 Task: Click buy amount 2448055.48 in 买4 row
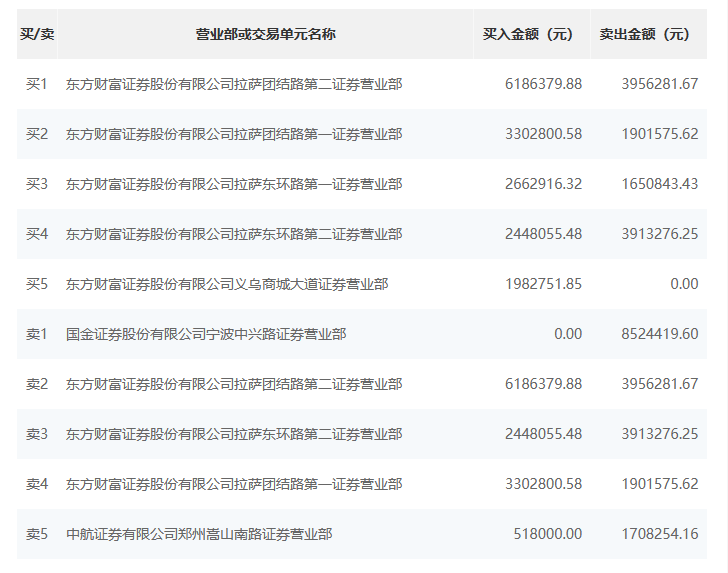(x=543, y=234)
